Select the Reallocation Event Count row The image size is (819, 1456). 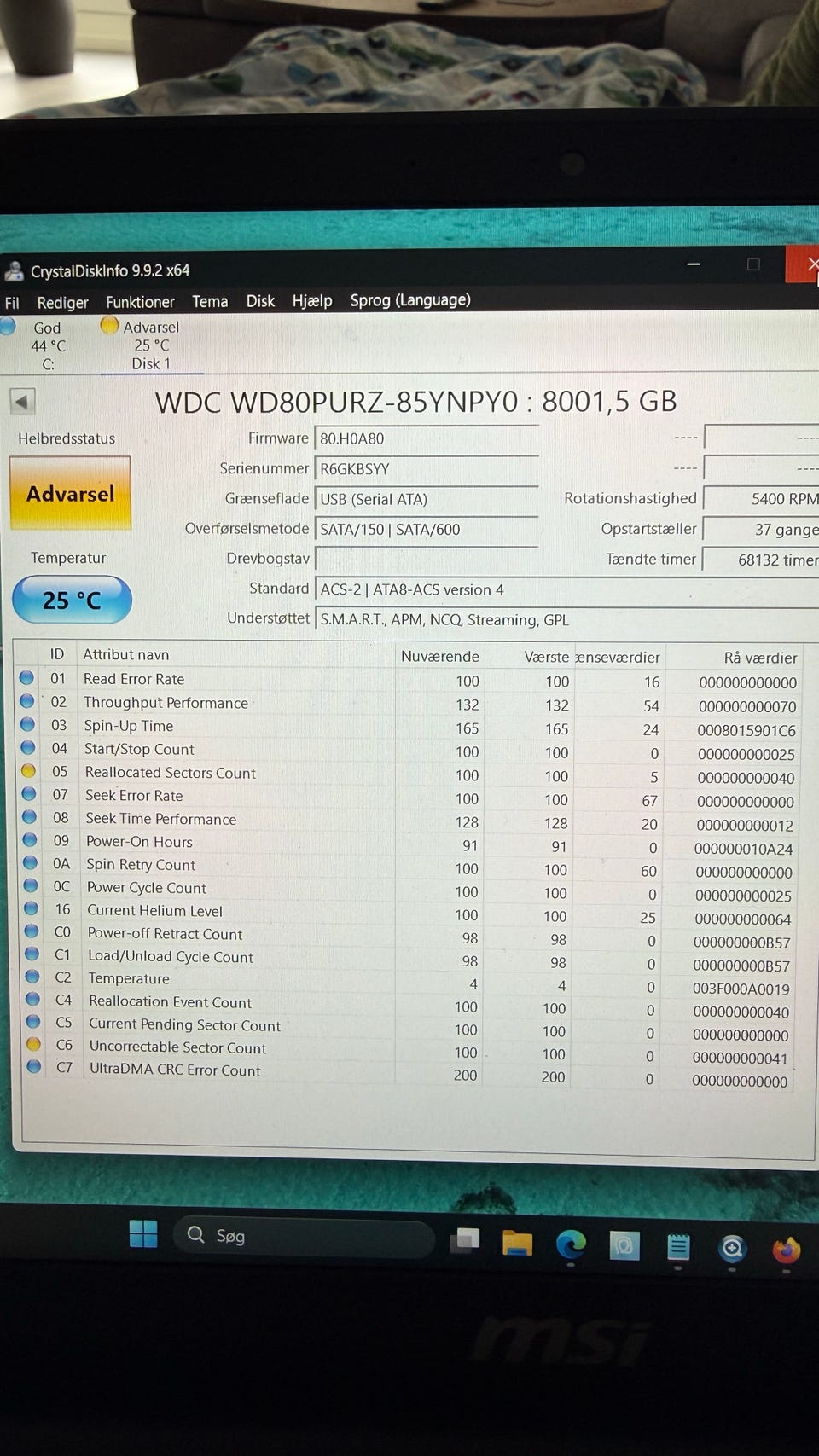point(407,1005)
